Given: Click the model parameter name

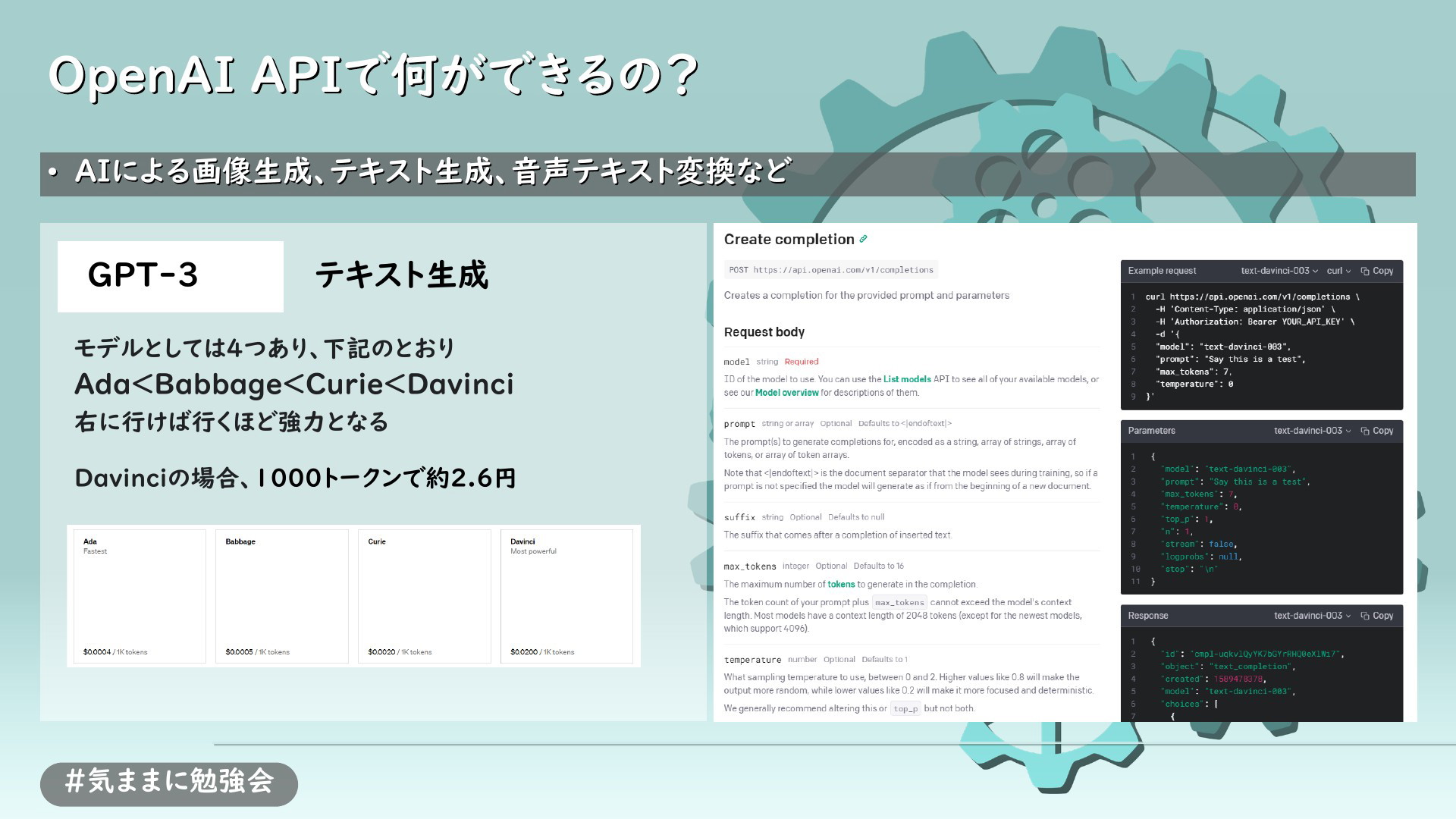Looking at the screenshot, I should [736, 362].
